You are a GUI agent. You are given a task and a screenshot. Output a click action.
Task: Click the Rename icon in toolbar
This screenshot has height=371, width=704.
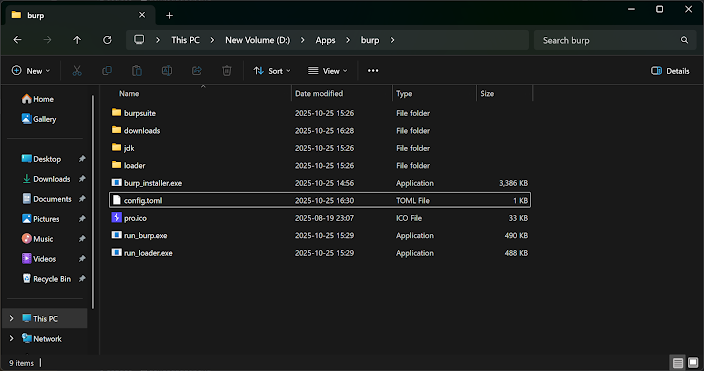point(167,71)
